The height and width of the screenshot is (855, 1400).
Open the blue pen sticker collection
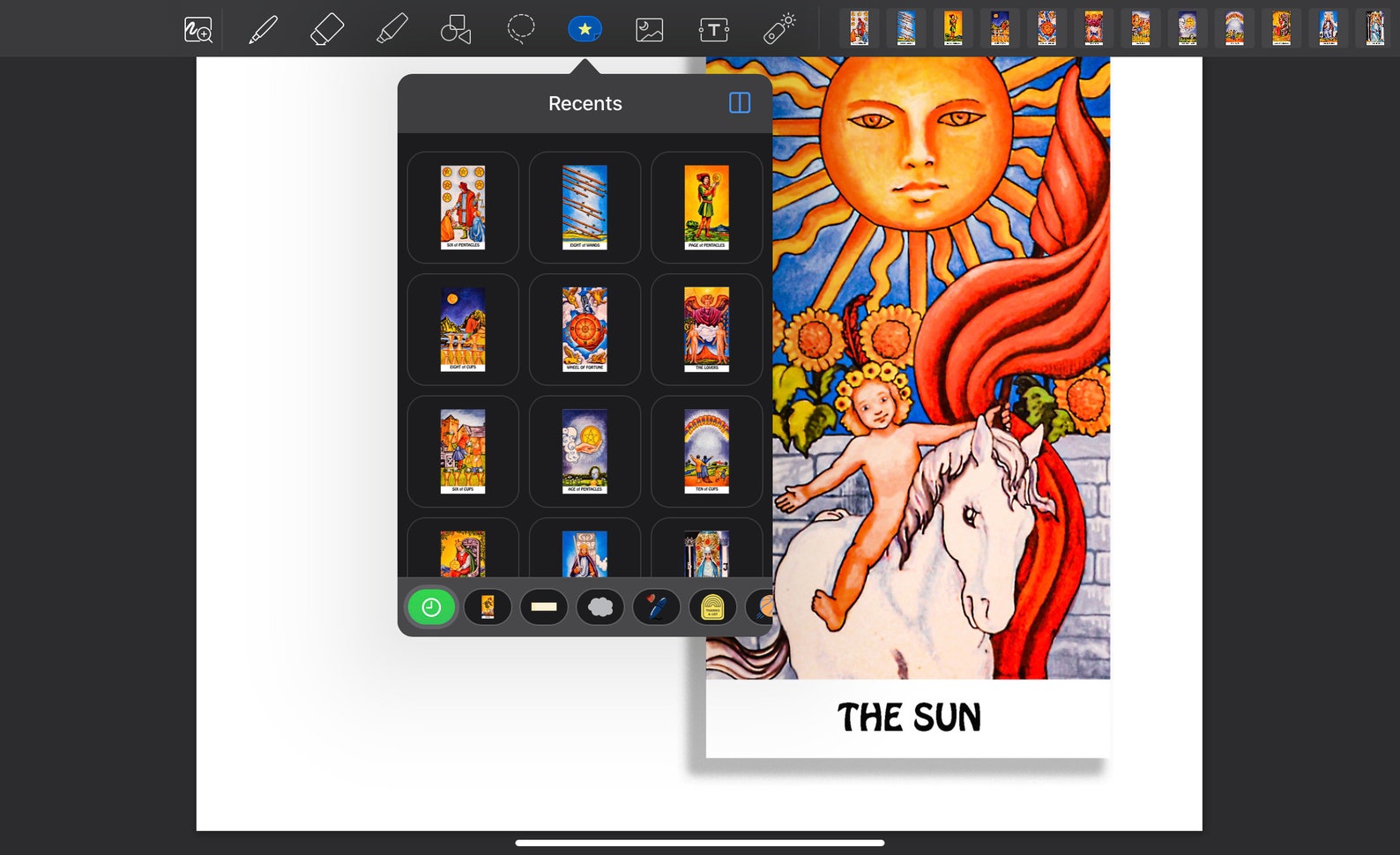[x=657, y=607]
